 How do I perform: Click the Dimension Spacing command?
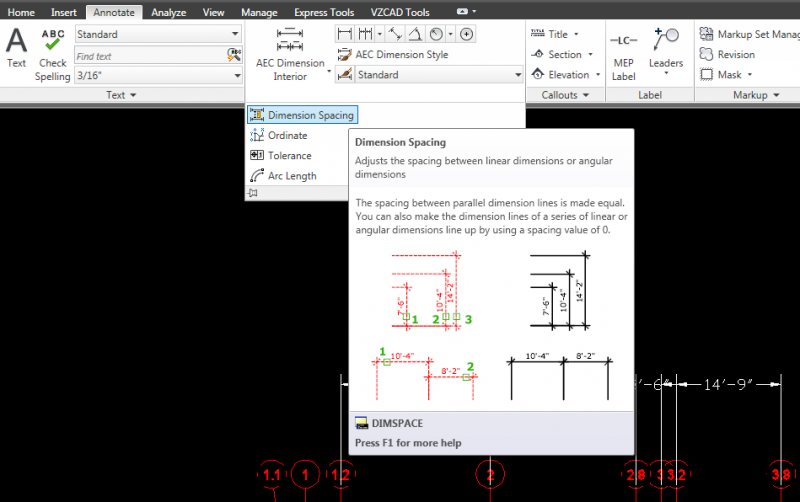[x=300, y=115]
